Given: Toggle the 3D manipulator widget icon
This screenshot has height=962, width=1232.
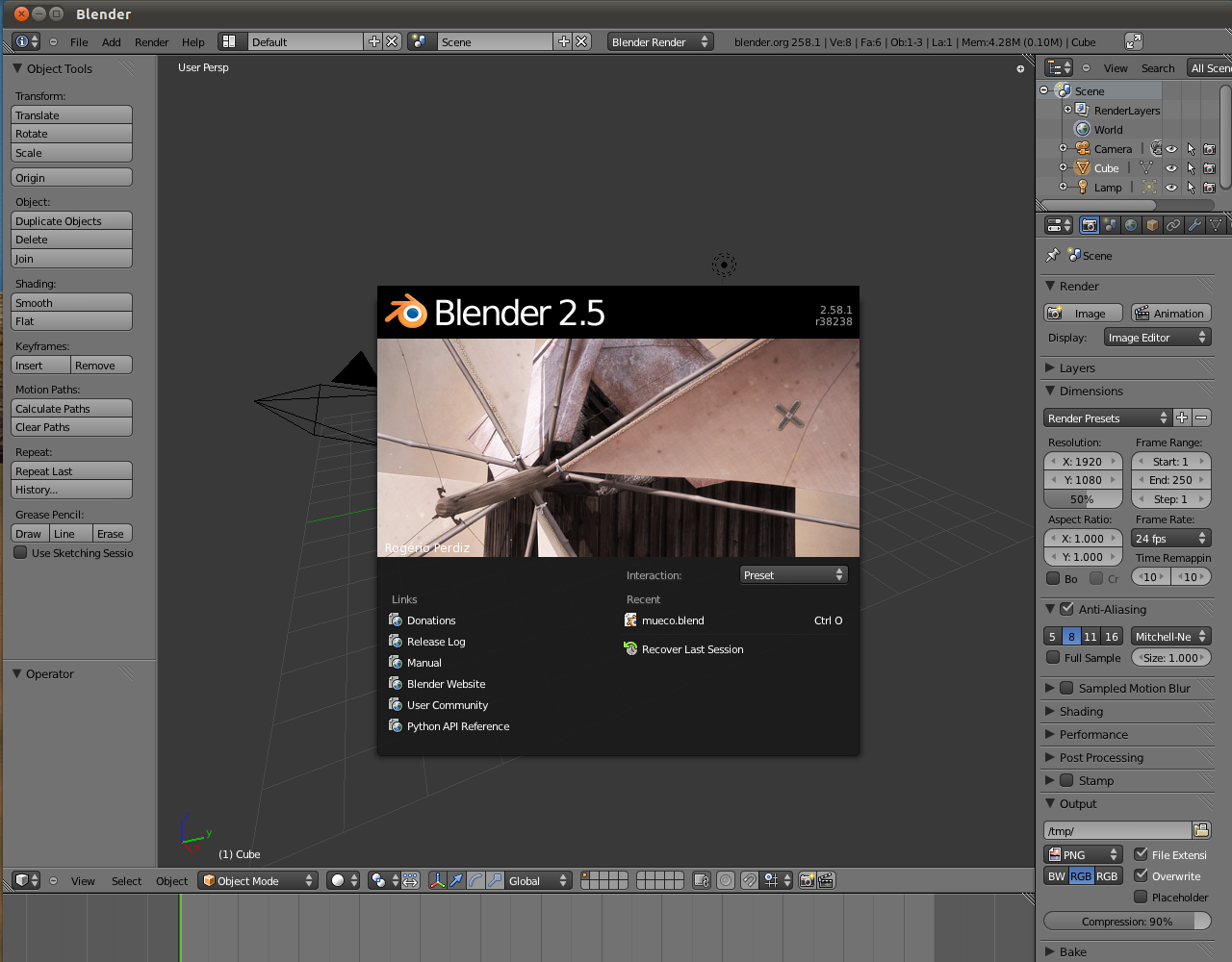Looking at the screenshot, I should click(438, 880).
